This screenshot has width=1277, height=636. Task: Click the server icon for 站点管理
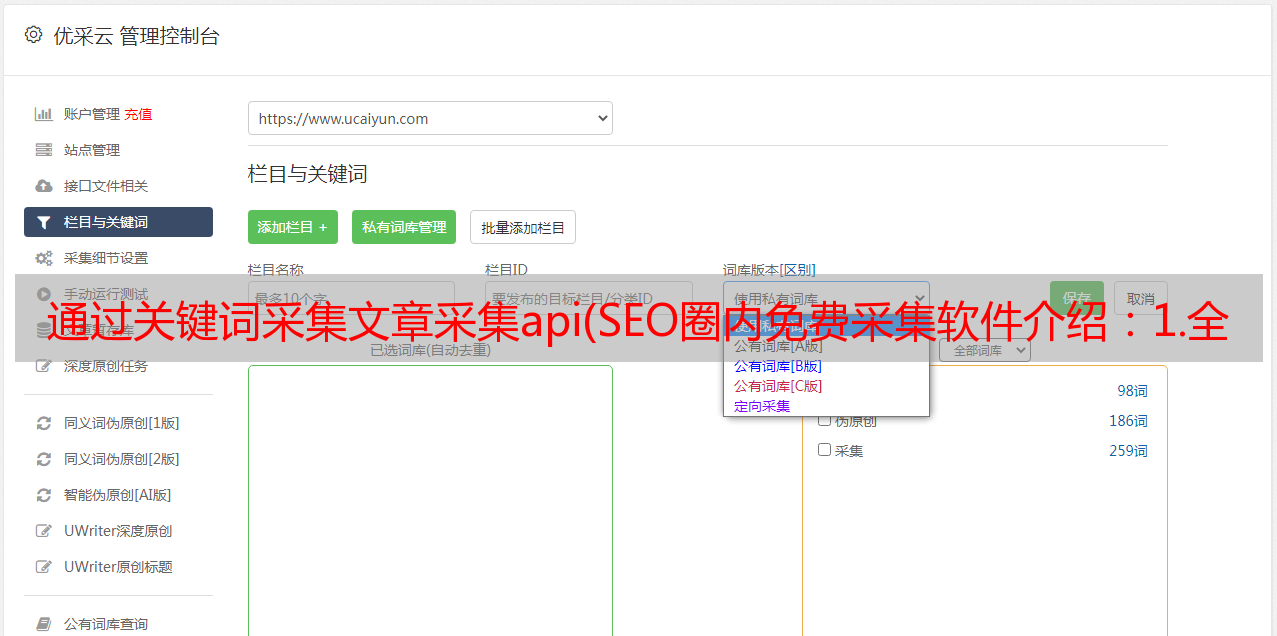click(43, 150)
